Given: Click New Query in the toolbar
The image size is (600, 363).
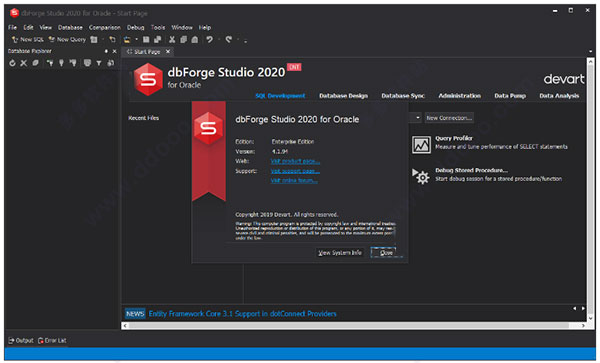Looking at the screenshot, I should pyautogui.click(x=67, y=39).
